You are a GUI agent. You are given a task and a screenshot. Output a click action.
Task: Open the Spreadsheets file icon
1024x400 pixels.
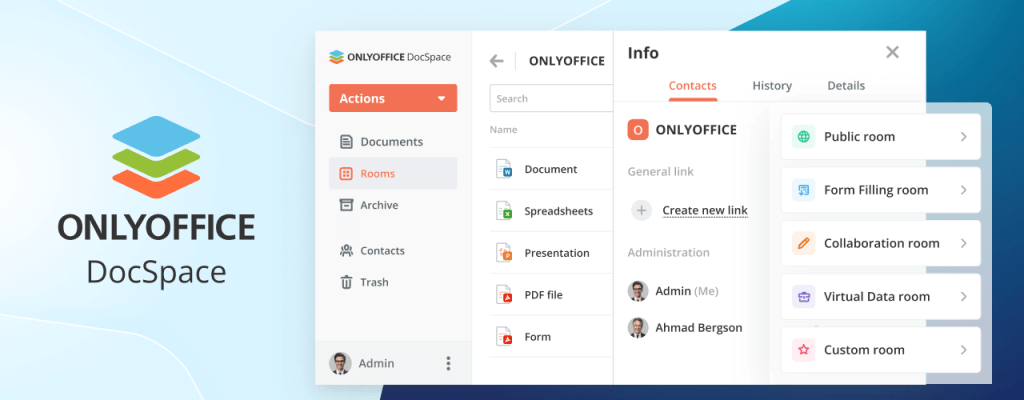[505, 211]
